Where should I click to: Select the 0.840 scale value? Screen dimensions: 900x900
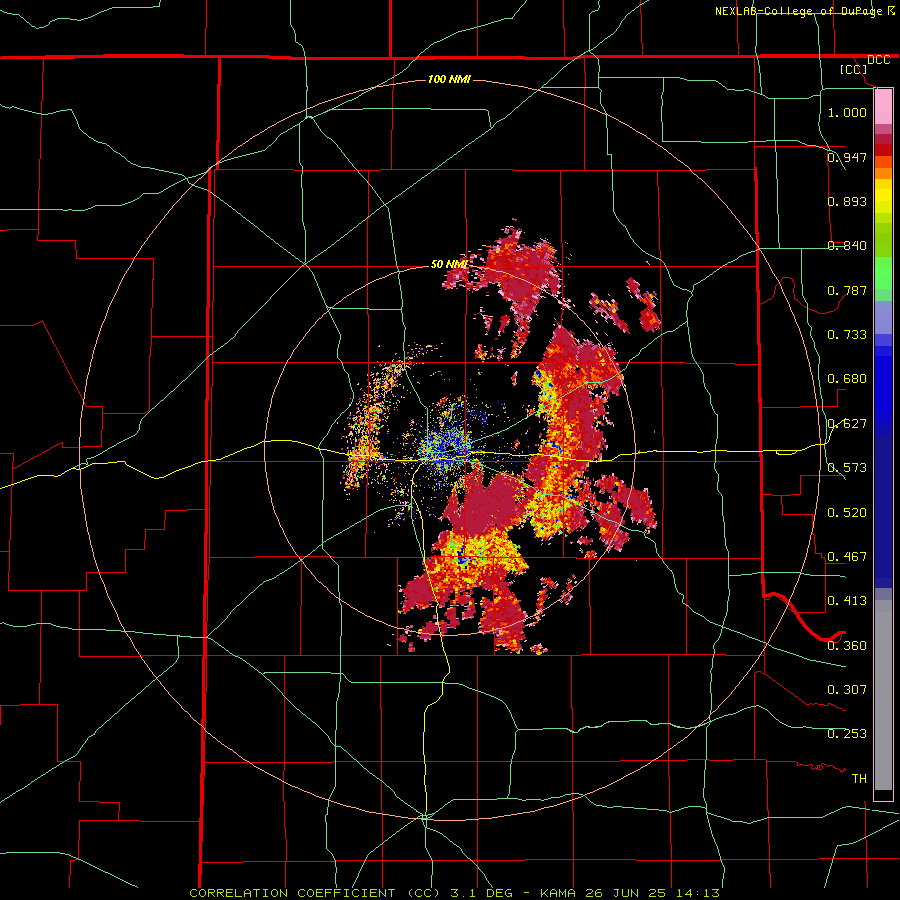coord(847,245)
